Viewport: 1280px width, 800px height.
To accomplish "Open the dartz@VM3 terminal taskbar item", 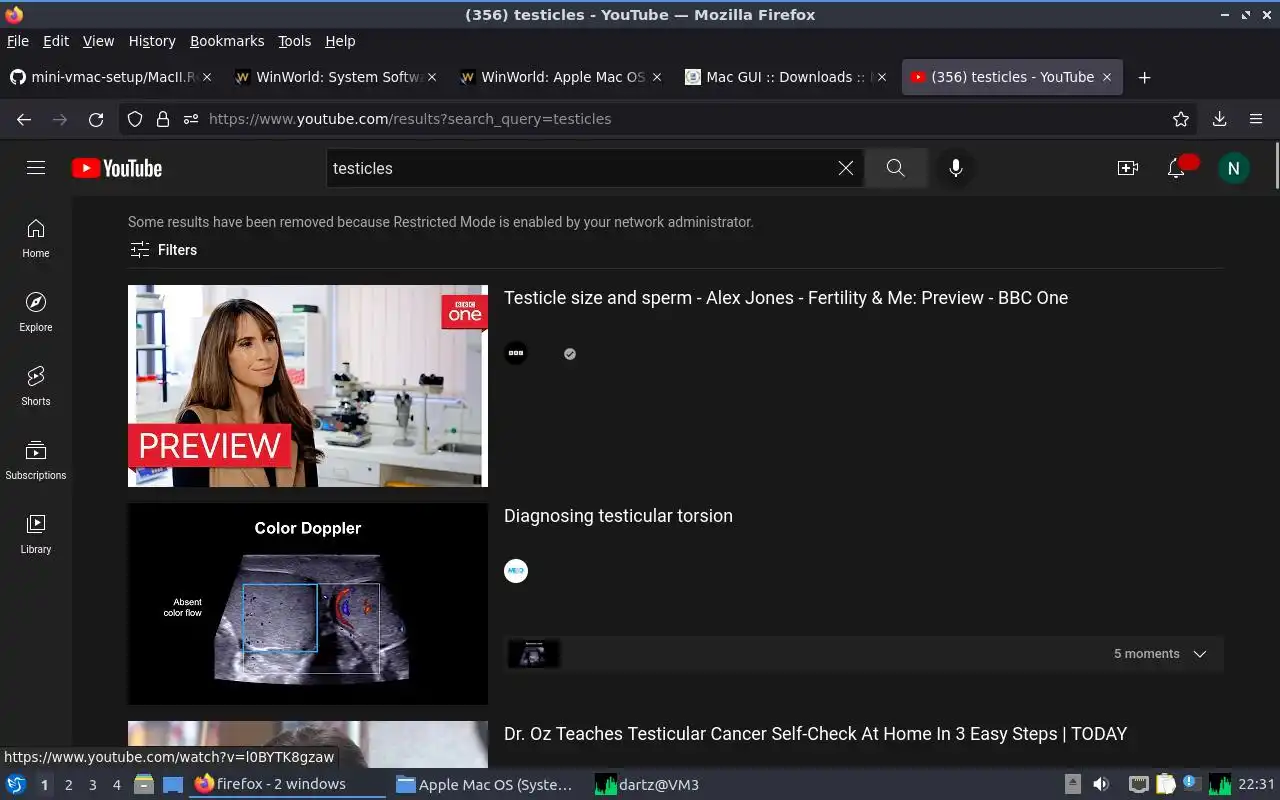I will coord(647,784).
